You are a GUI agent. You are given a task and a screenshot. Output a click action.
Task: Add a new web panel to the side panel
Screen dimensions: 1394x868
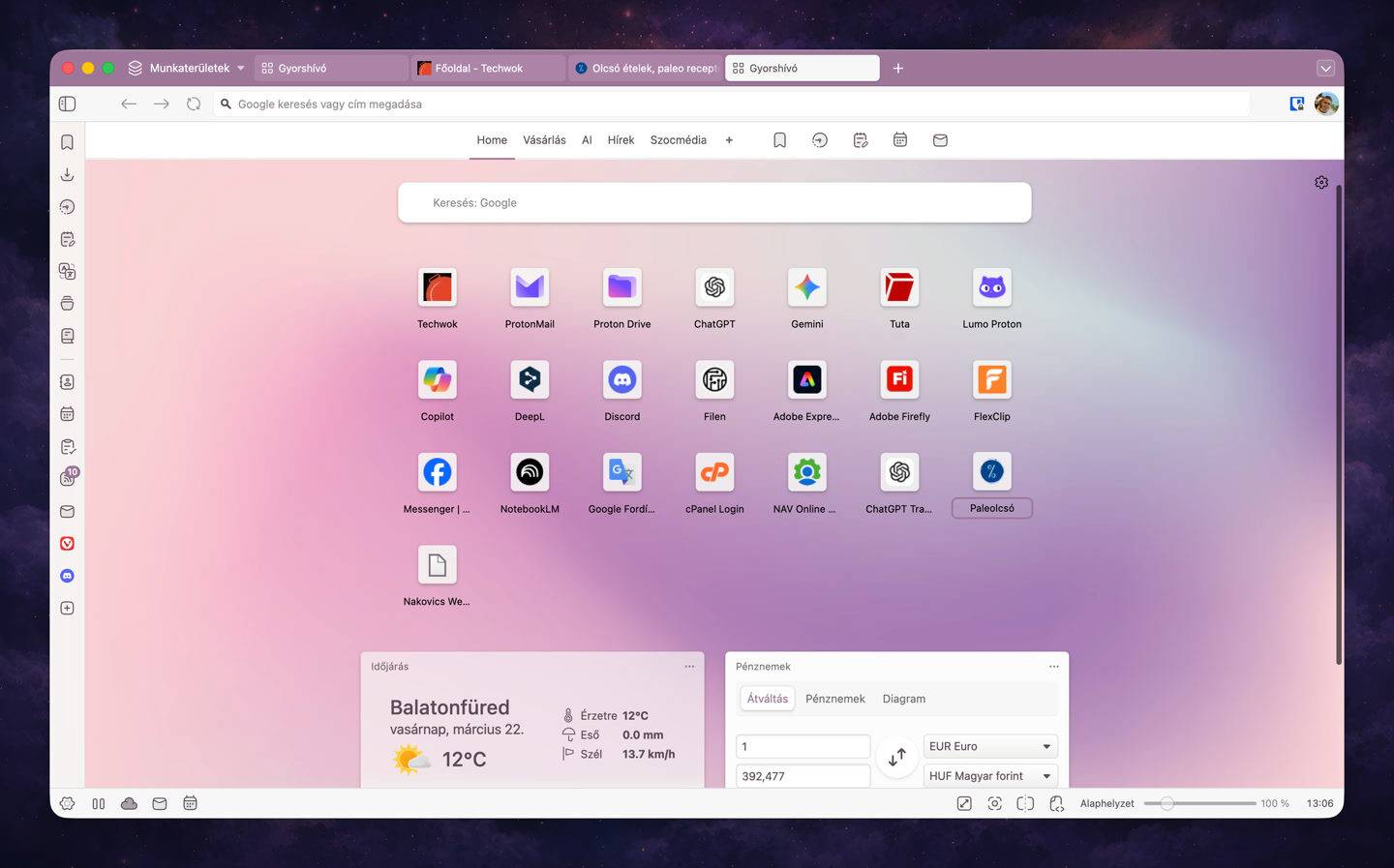(x=67, y=609)
